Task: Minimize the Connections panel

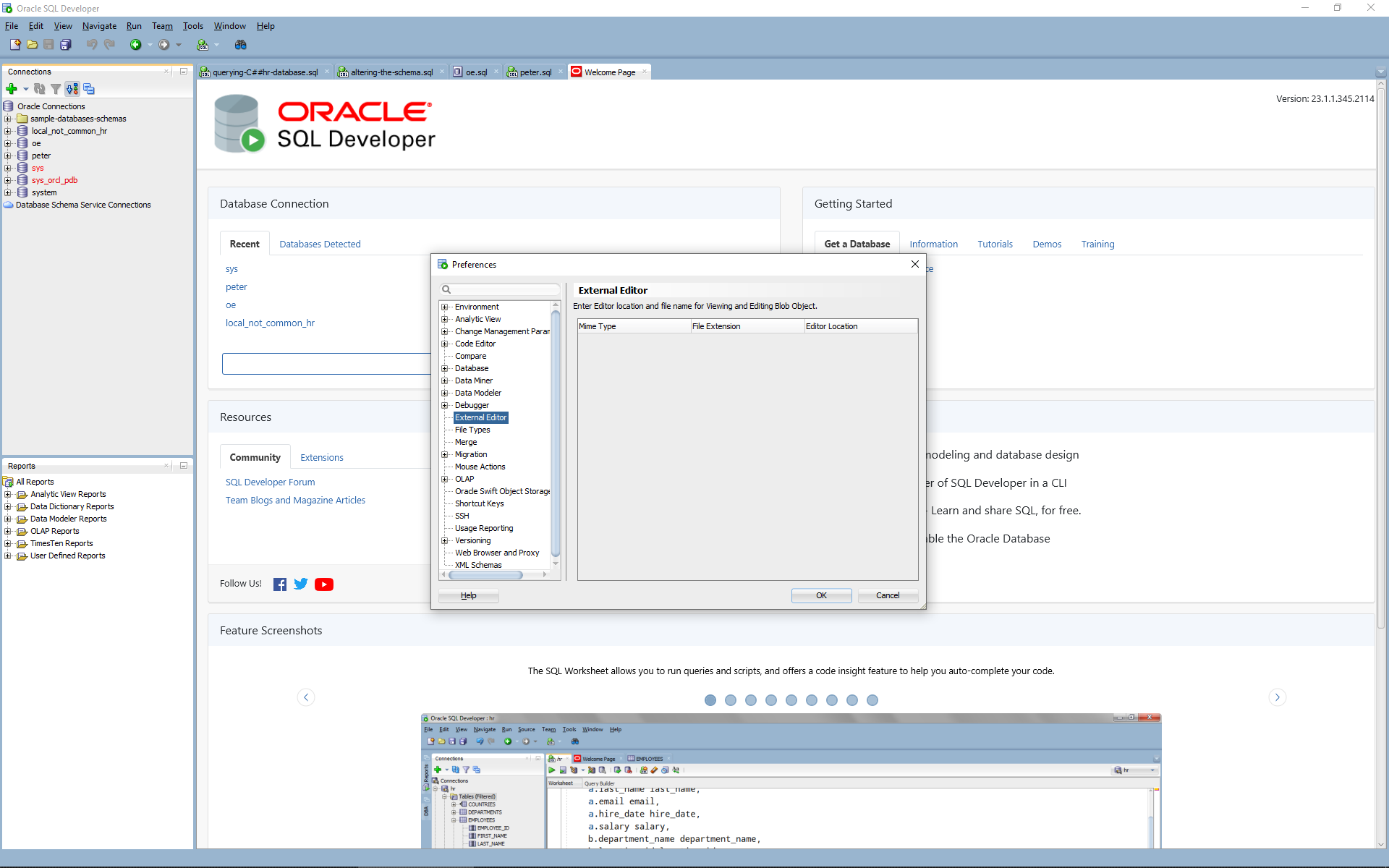Action: coord(184,72)
